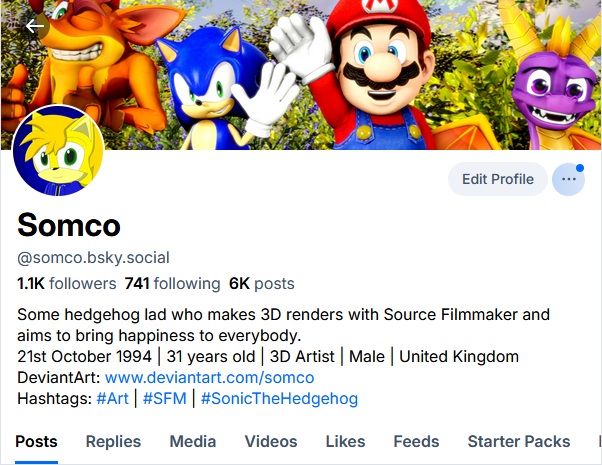Image resolution: width=602 pixels, height=465 pixels.
Task: Open the #SonicTheHedgehog hashtag
Action: pos(279,398)
